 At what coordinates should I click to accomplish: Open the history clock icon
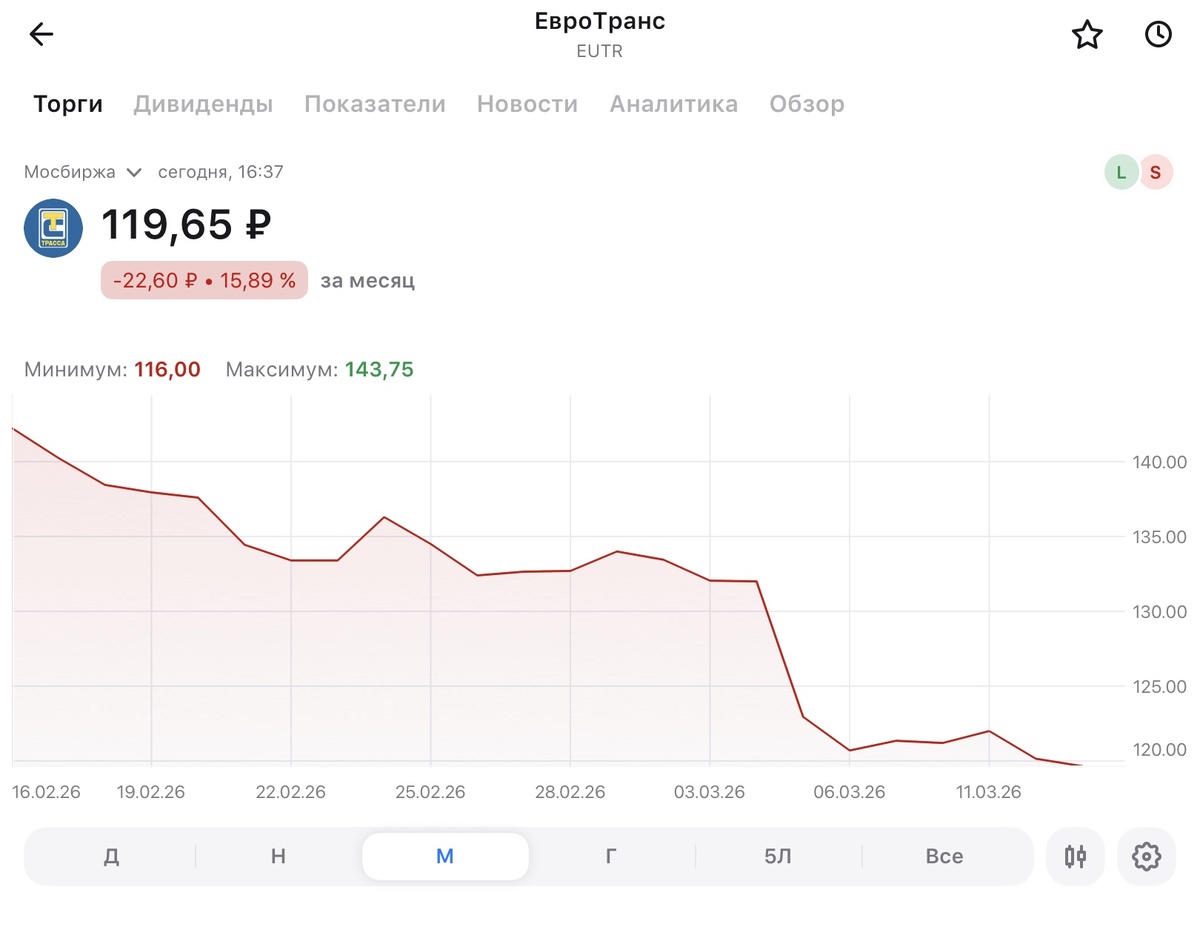(1158, 35)
